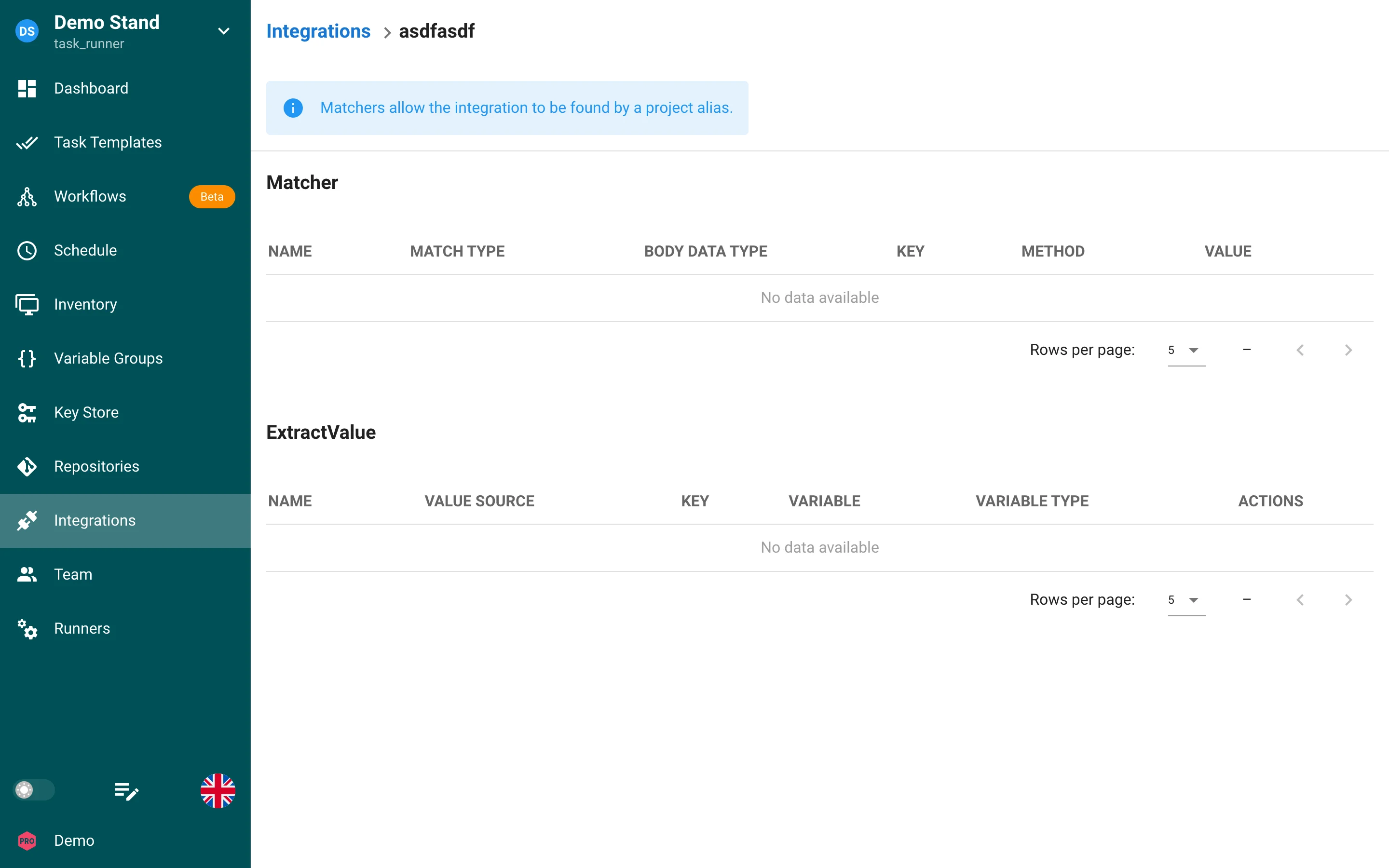Open the Runners menu entry

pos(125,629)
